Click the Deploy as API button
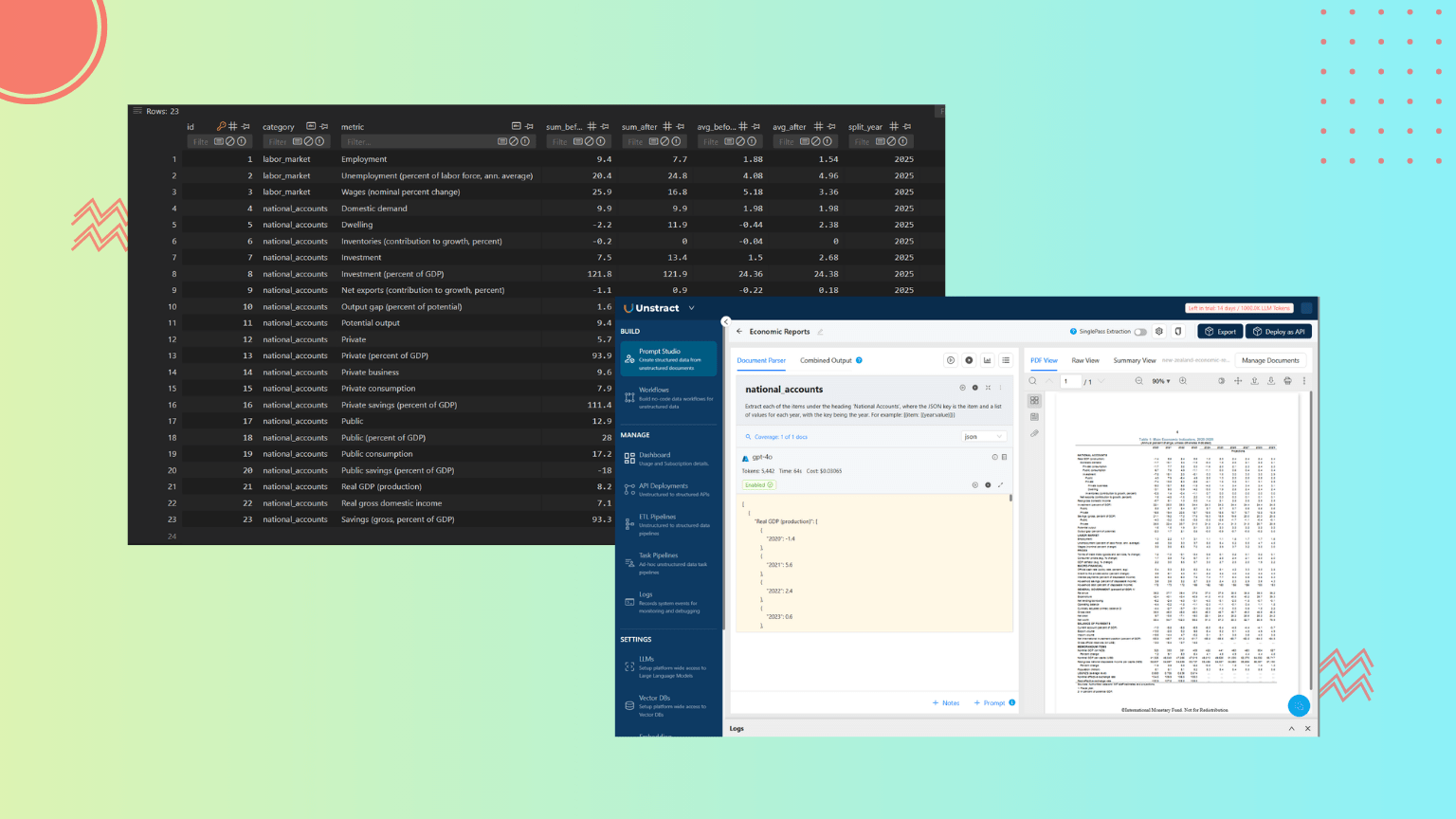1456x819 pixels. pyautogui.click(x=1279, y=332)
